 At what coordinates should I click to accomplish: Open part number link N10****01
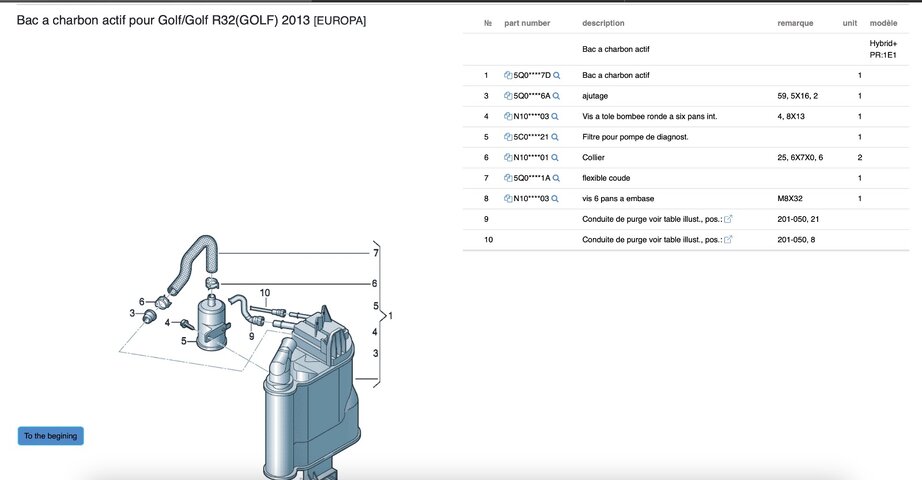(x=531, y=158)
